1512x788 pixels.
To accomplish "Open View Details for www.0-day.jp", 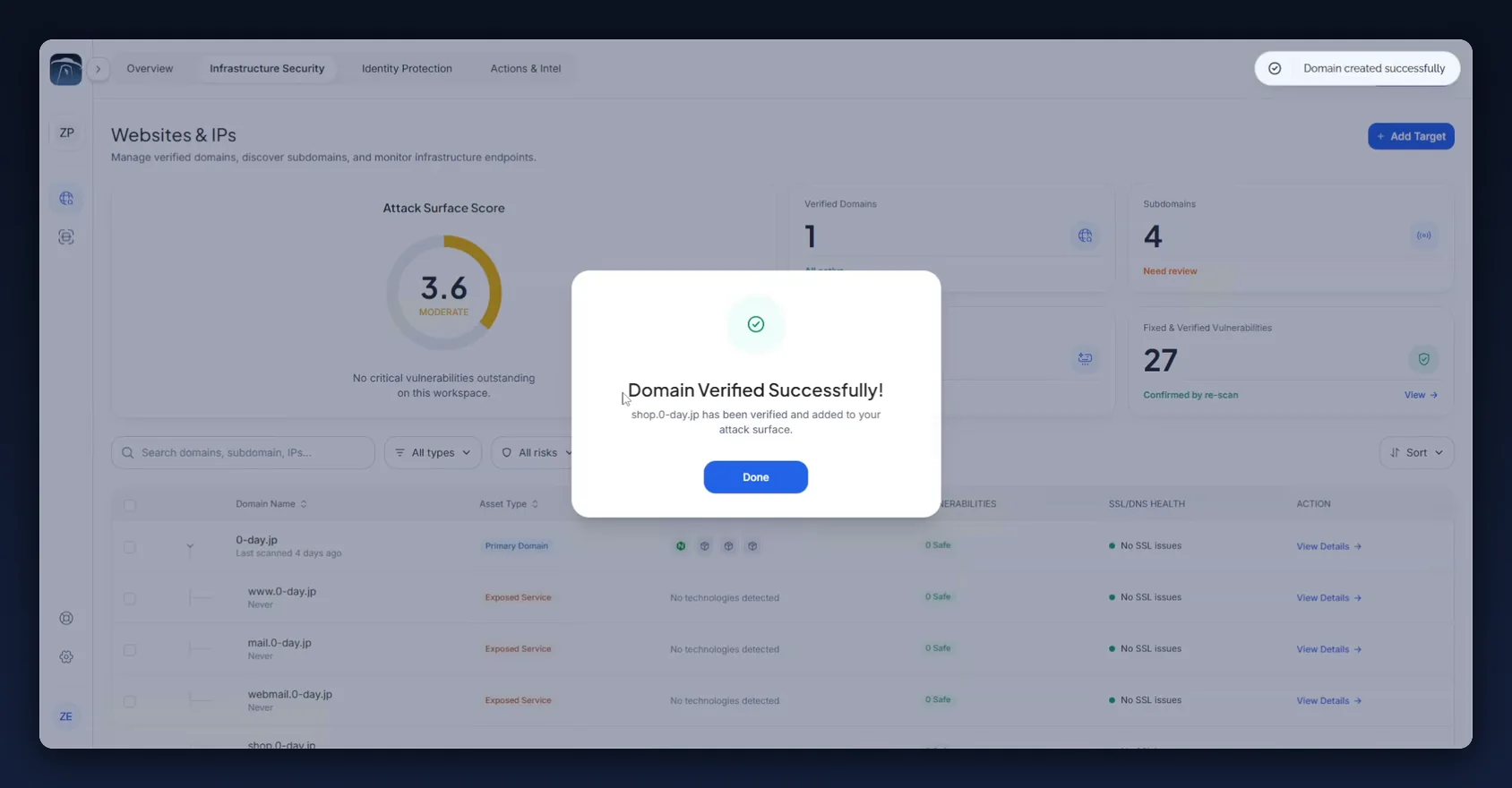I will pyautogui.click(x=1329, y=598).
